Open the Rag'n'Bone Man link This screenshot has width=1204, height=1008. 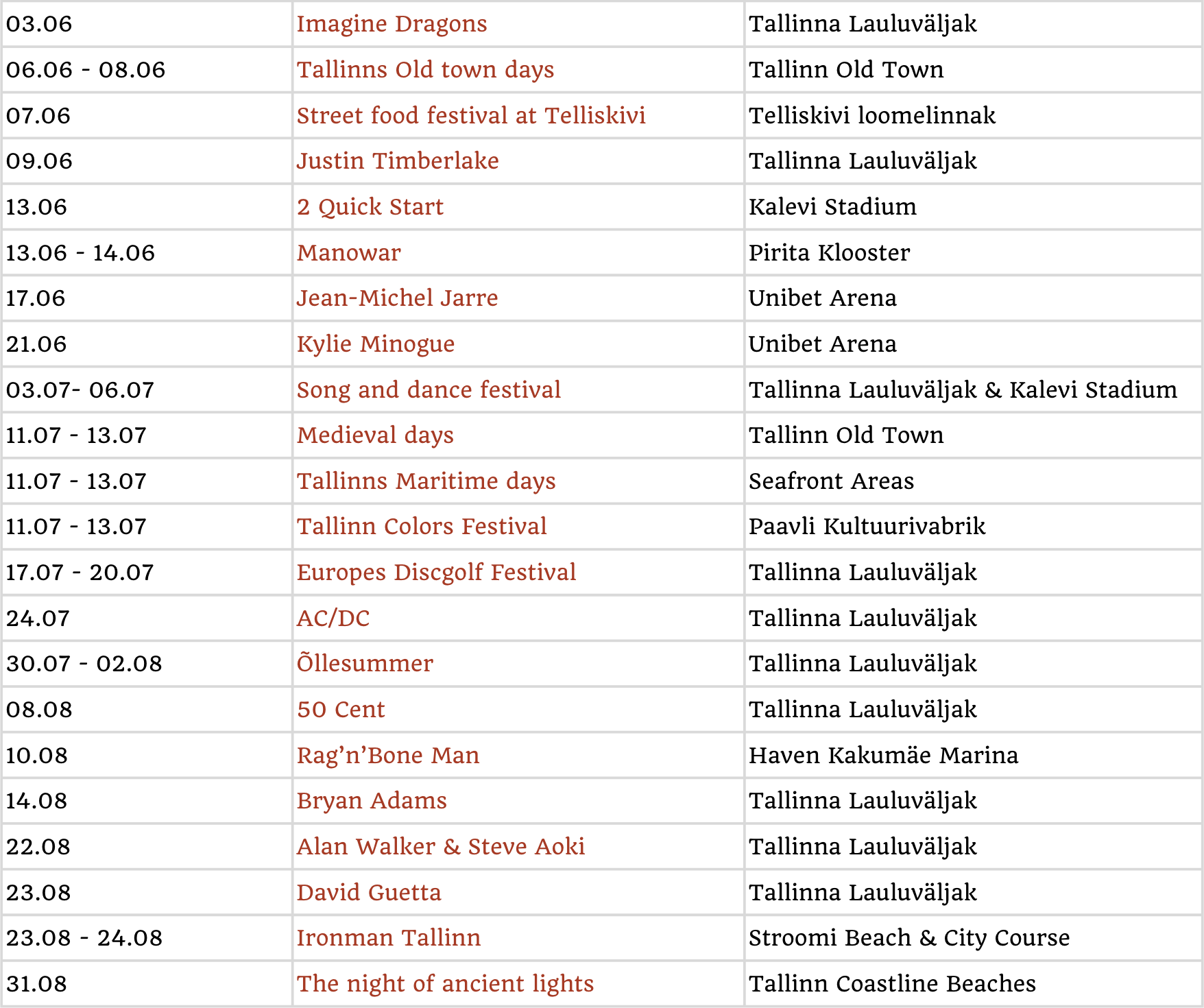point(388,756)
